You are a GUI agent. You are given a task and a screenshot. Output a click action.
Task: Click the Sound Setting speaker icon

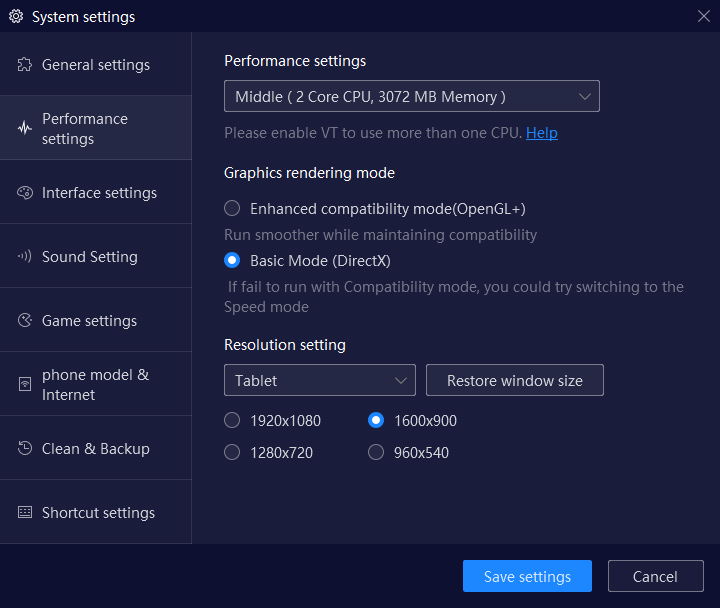coord(25,256)
